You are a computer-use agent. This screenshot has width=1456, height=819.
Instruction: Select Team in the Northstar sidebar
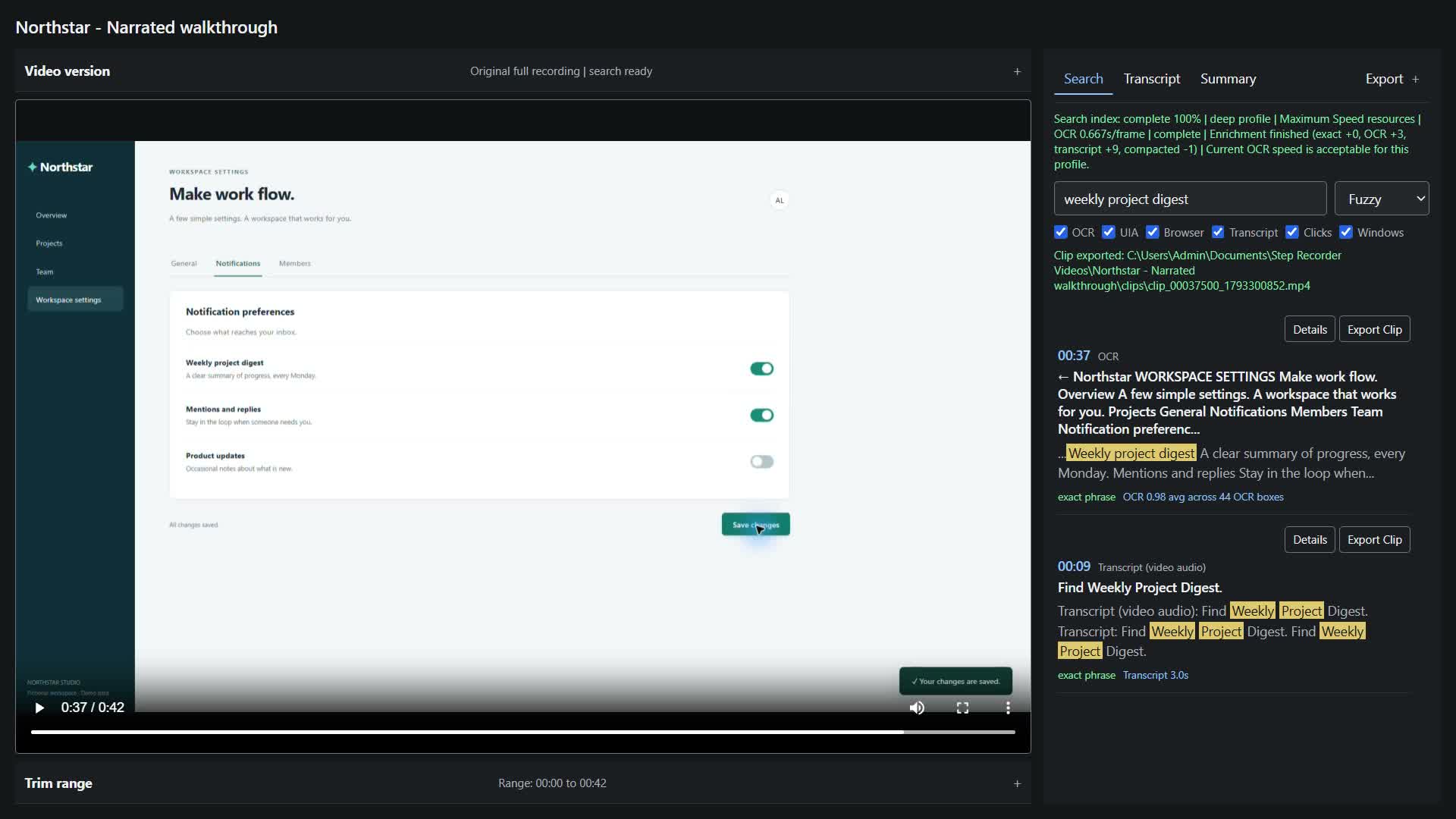click(x=44, y=271)
